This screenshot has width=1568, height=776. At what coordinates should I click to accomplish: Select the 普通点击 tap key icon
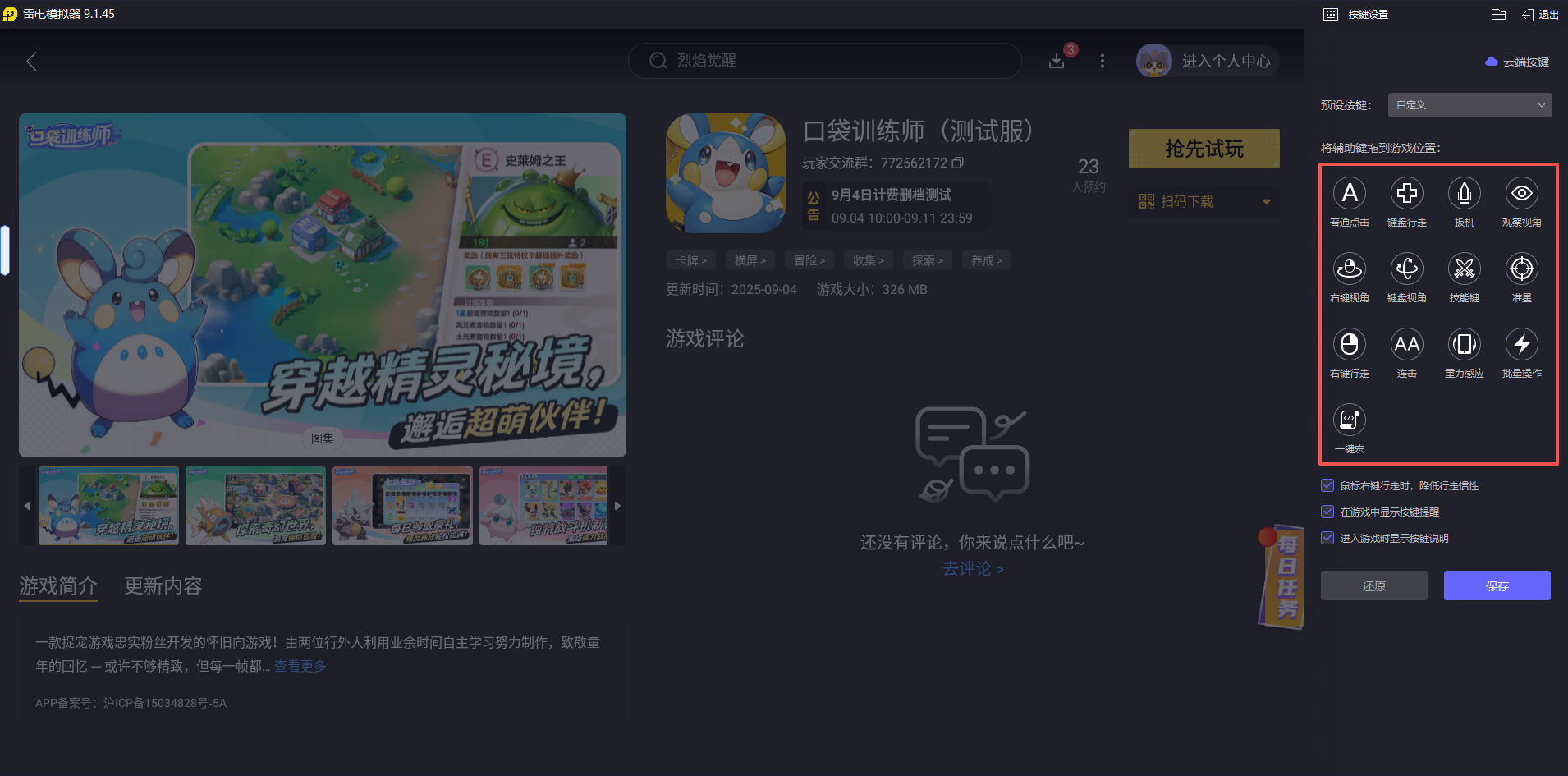pyautogui.click(x=1349, y=193)
